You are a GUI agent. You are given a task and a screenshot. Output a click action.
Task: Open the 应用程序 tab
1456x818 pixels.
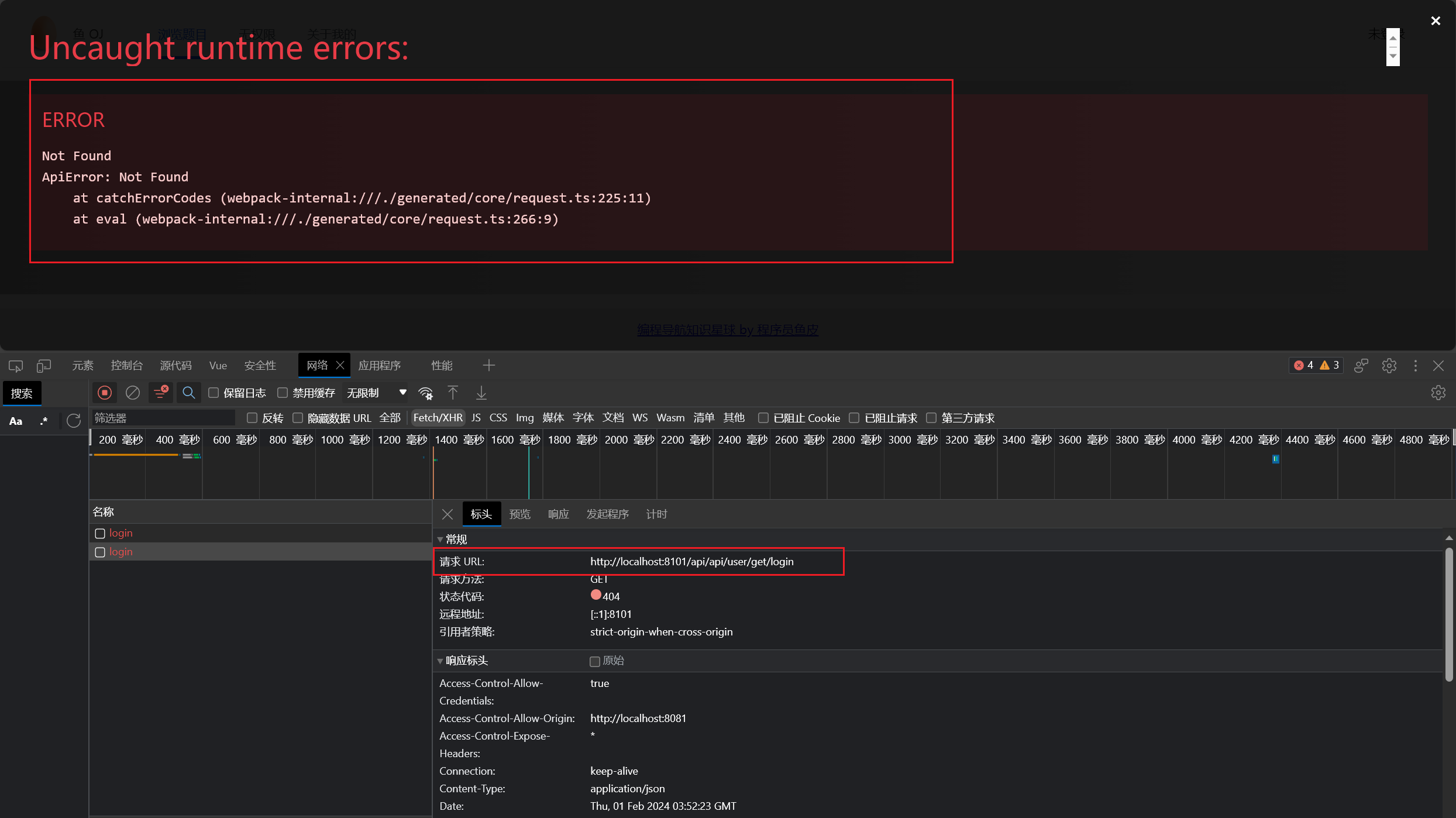[380, 366]
